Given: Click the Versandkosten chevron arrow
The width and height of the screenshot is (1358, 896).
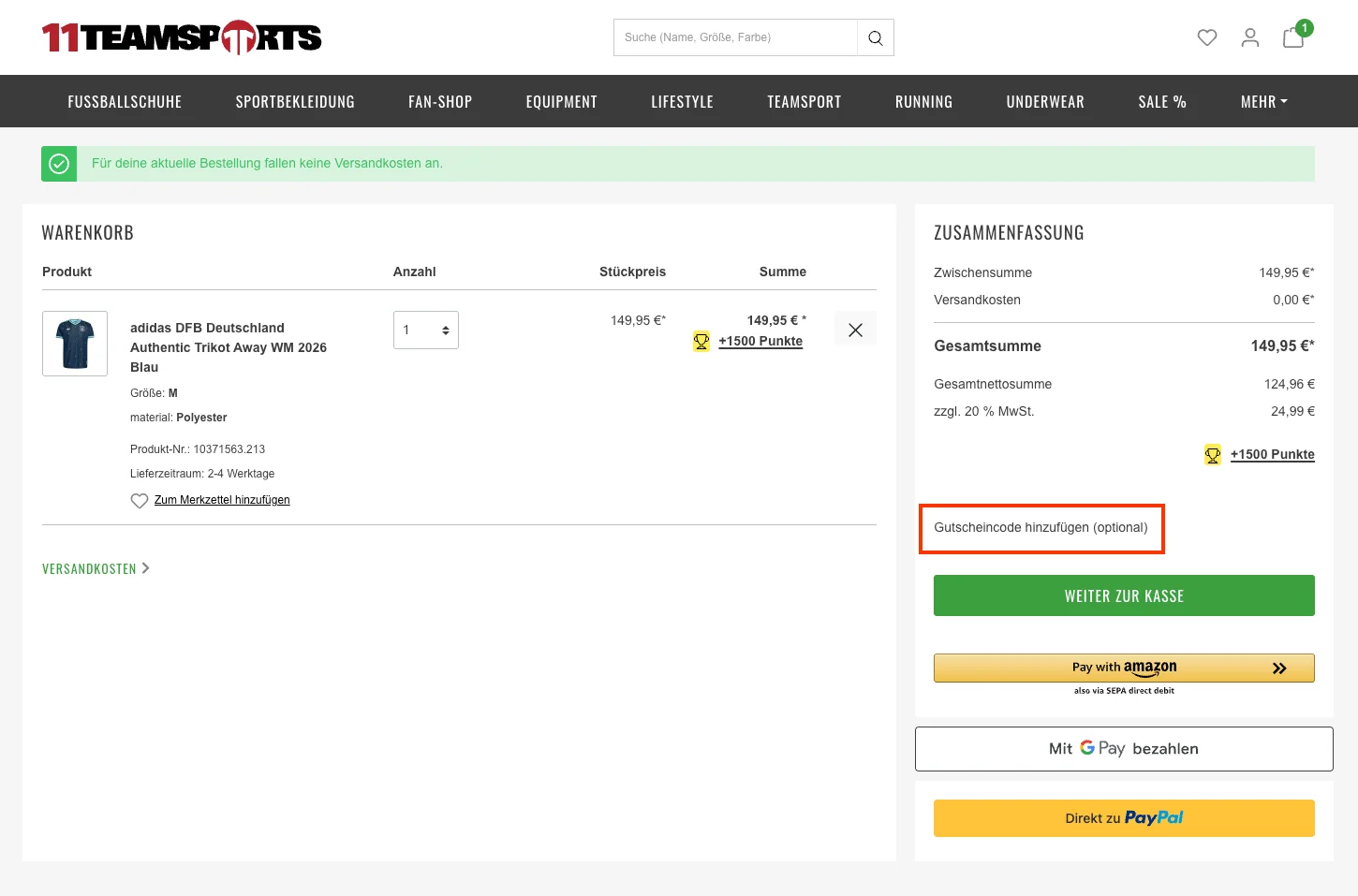Looking at the screenshot, I should click(x=146, y=568).
